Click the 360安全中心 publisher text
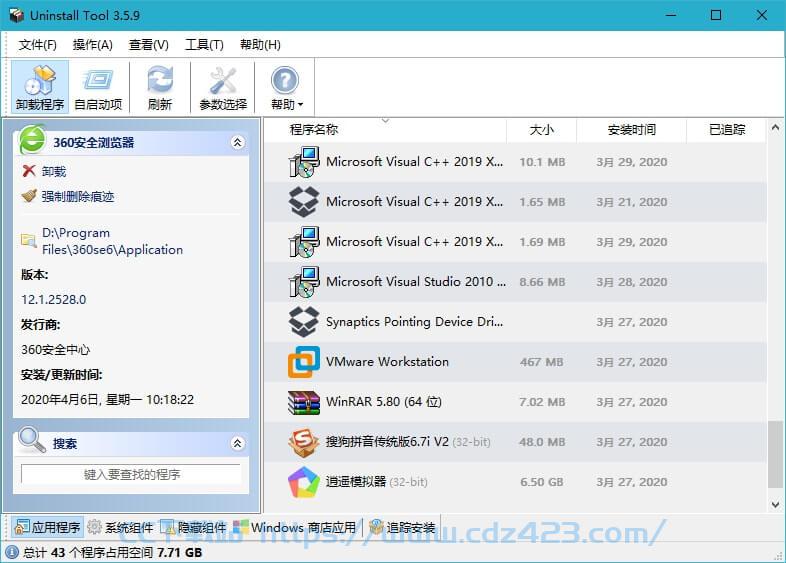 point(55,349)
